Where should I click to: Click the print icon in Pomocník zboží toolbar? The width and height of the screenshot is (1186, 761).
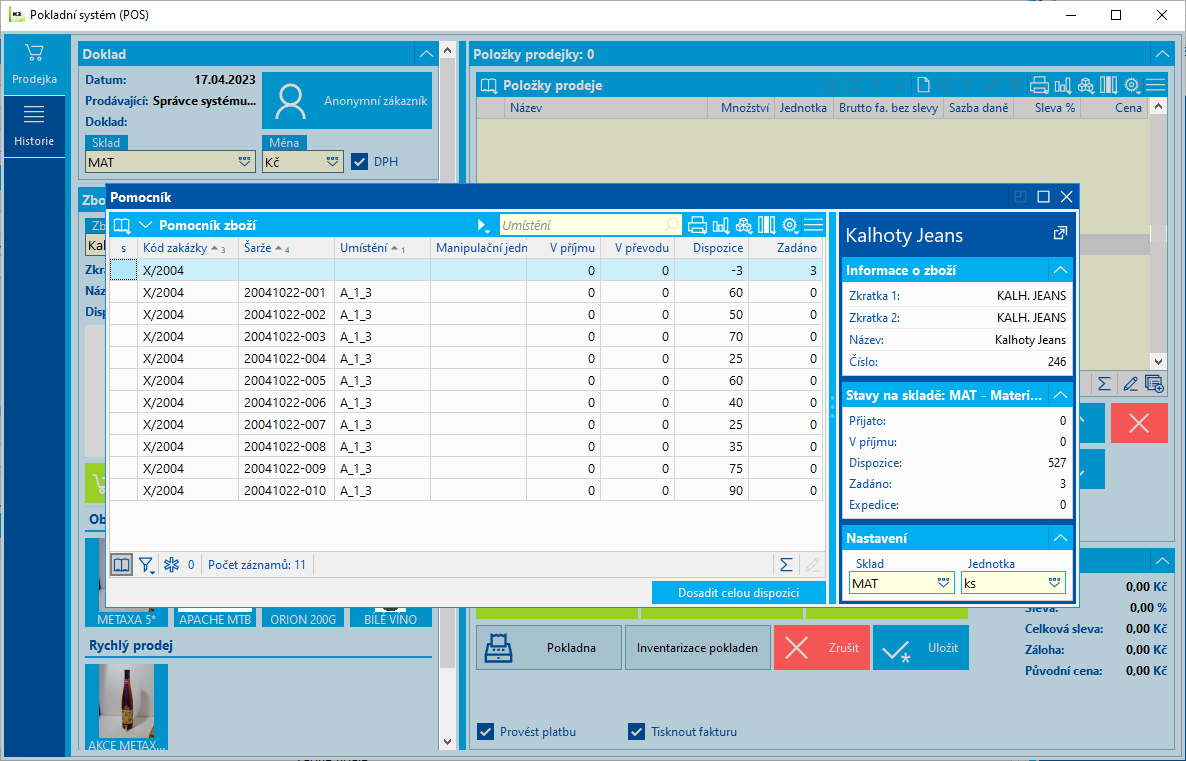pyautogui.click(x=697, y=225)
